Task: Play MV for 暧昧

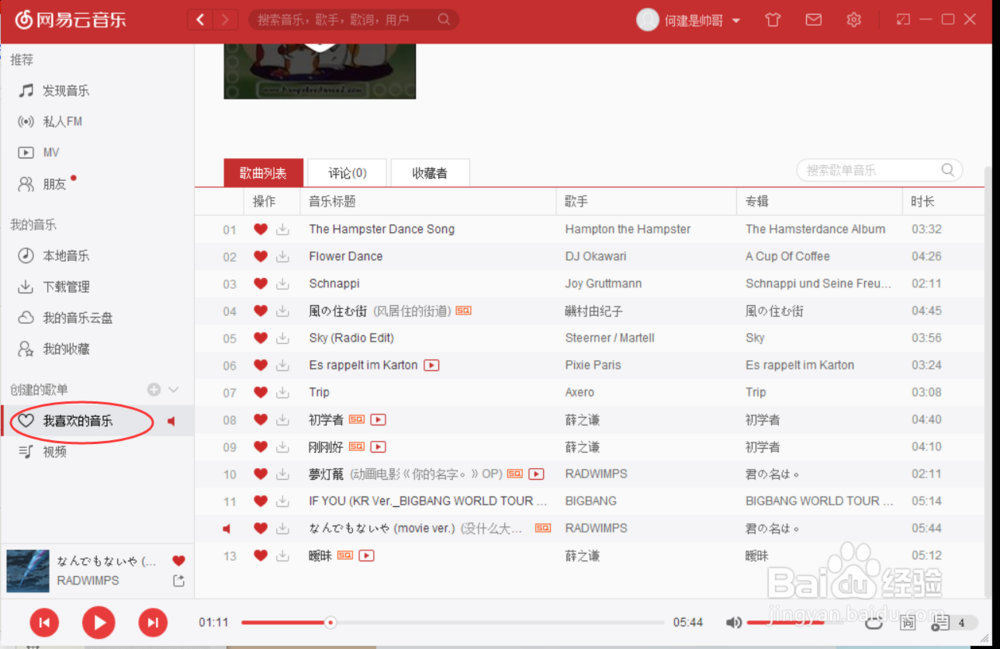Action: pos(366,556)
